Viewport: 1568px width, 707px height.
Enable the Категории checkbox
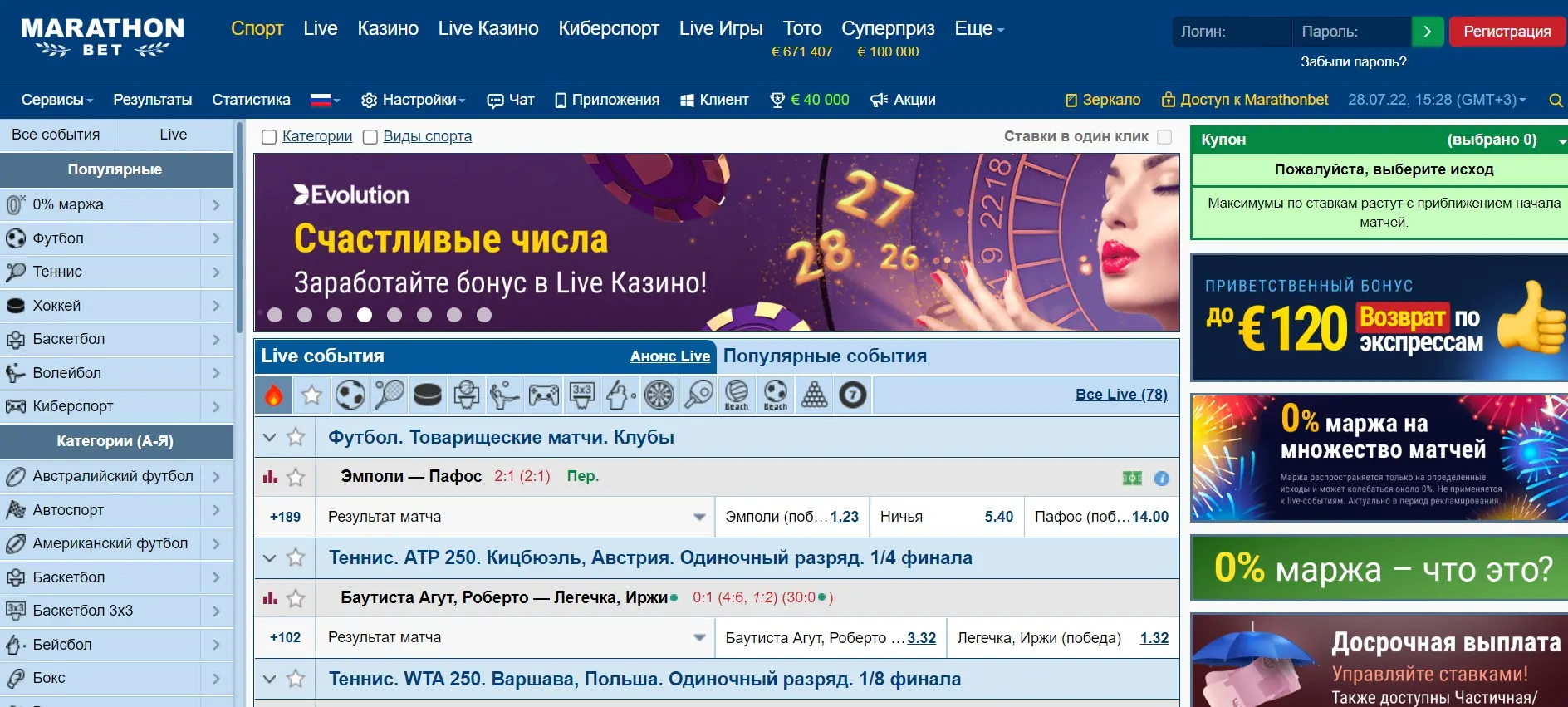coord(269,137)
